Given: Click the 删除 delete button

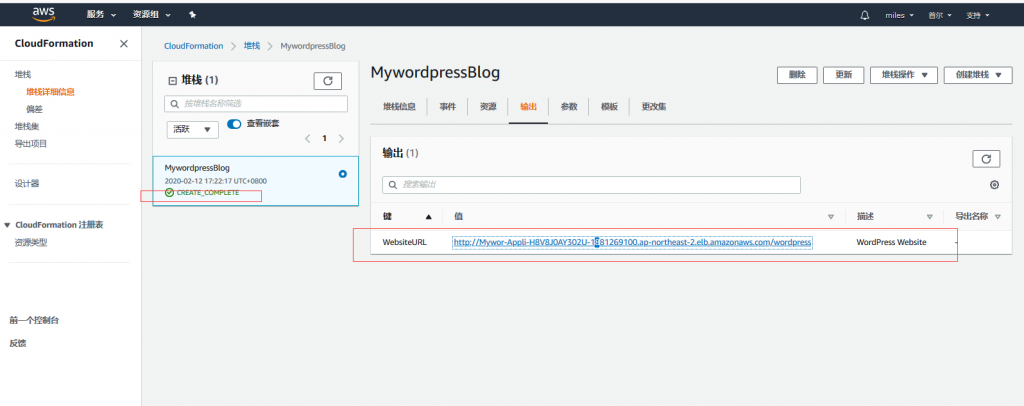Looking at the screenshot, I should (797, 74).
